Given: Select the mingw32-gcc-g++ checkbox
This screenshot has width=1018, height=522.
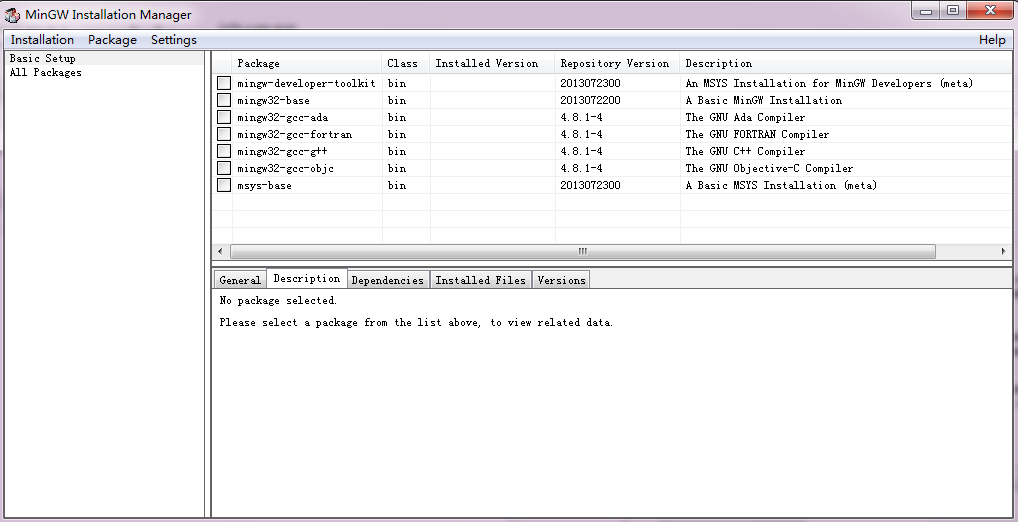Looking at the screenshot, I should pos(224,151).
